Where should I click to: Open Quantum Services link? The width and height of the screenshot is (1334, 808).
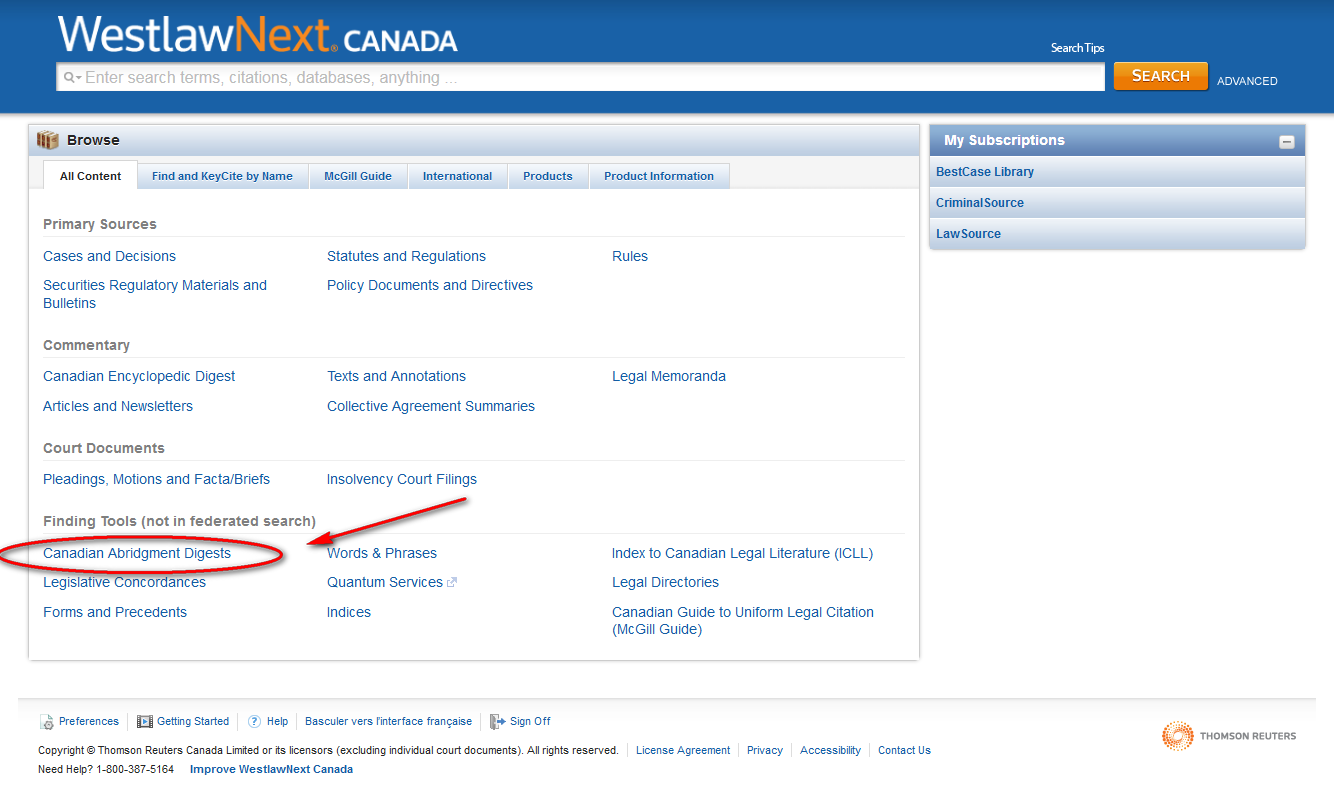(385, 582)
